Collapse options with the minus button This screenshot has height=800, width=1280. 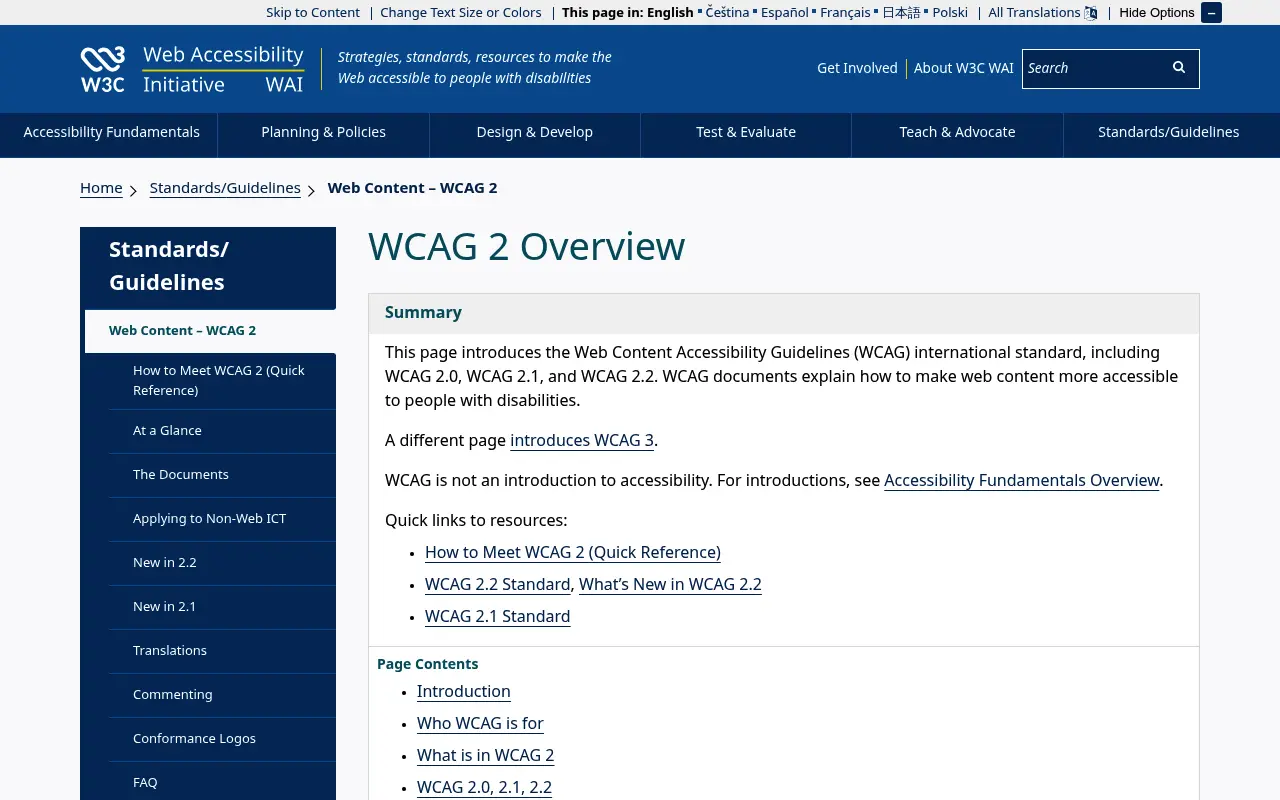tap(1211, 13)
